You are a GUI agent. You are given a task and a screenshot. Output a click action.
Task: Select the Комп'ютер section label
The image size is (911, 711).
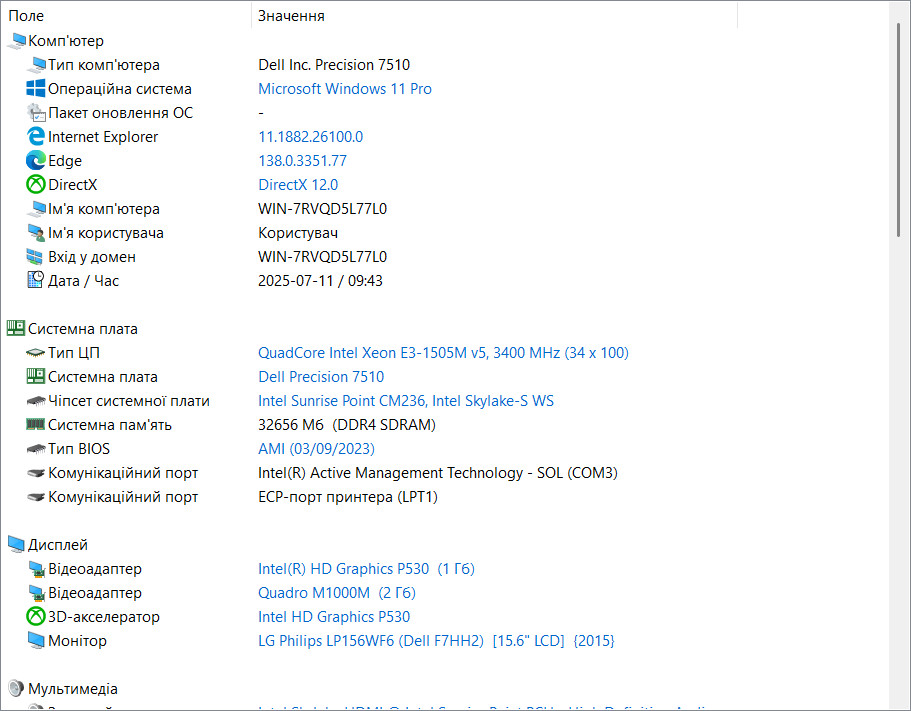pyautogui.click(x=66, y=41)
